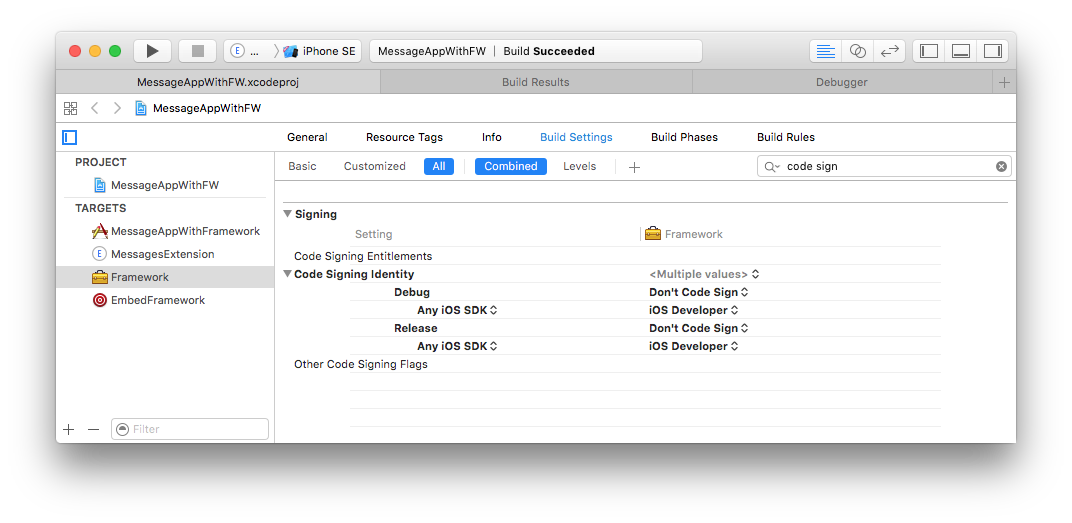Collapse the Signing section
1072x523 pixels.
pos(288,214)
